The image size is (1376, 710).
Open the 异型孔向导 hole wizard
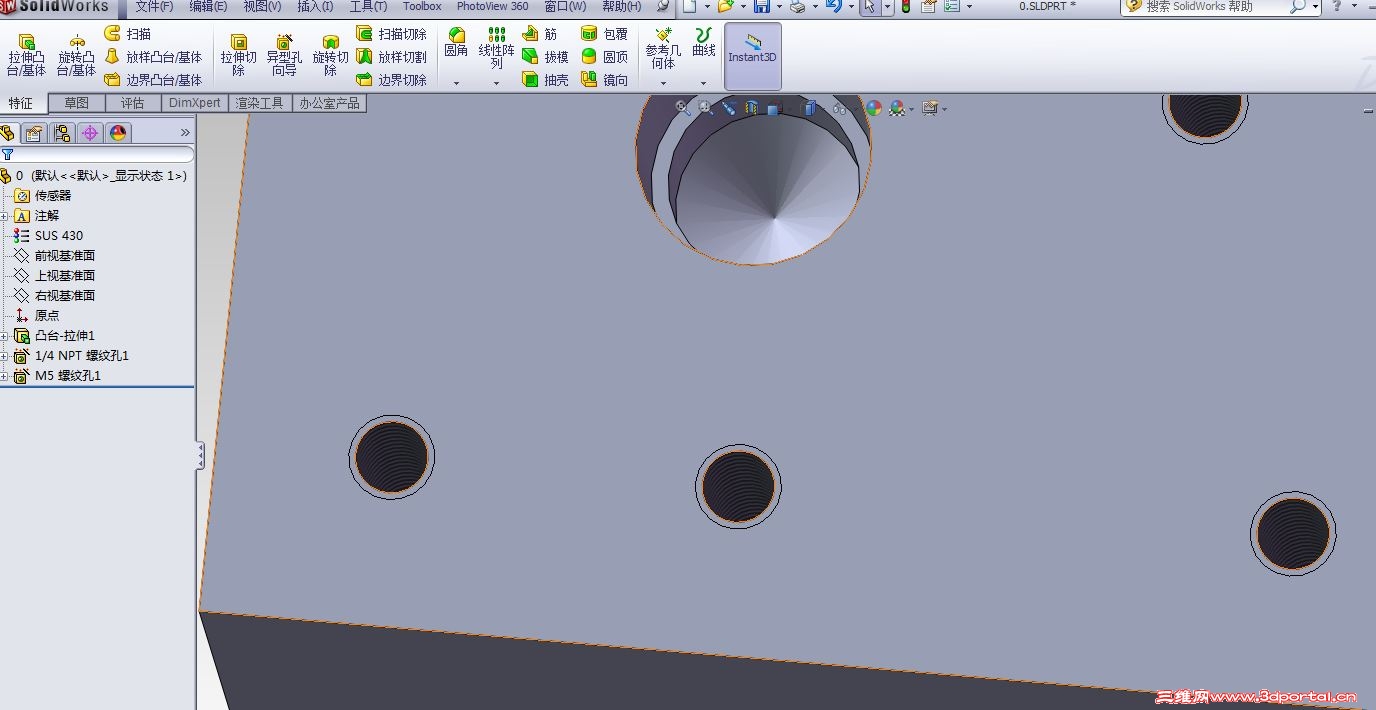point(284,55)
